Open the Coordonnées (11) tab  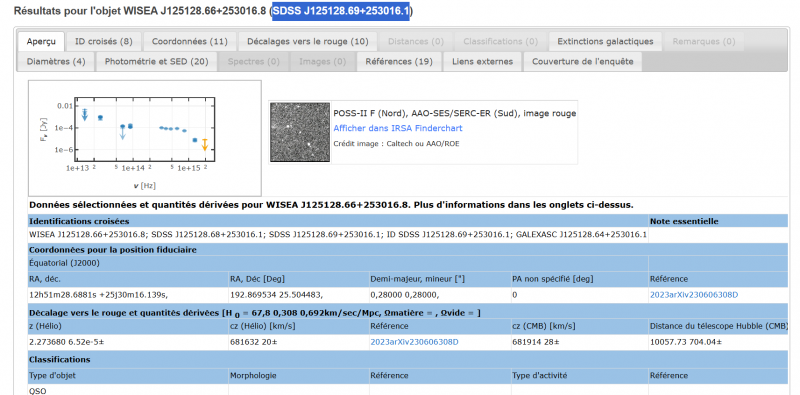[x=190, y=41]
